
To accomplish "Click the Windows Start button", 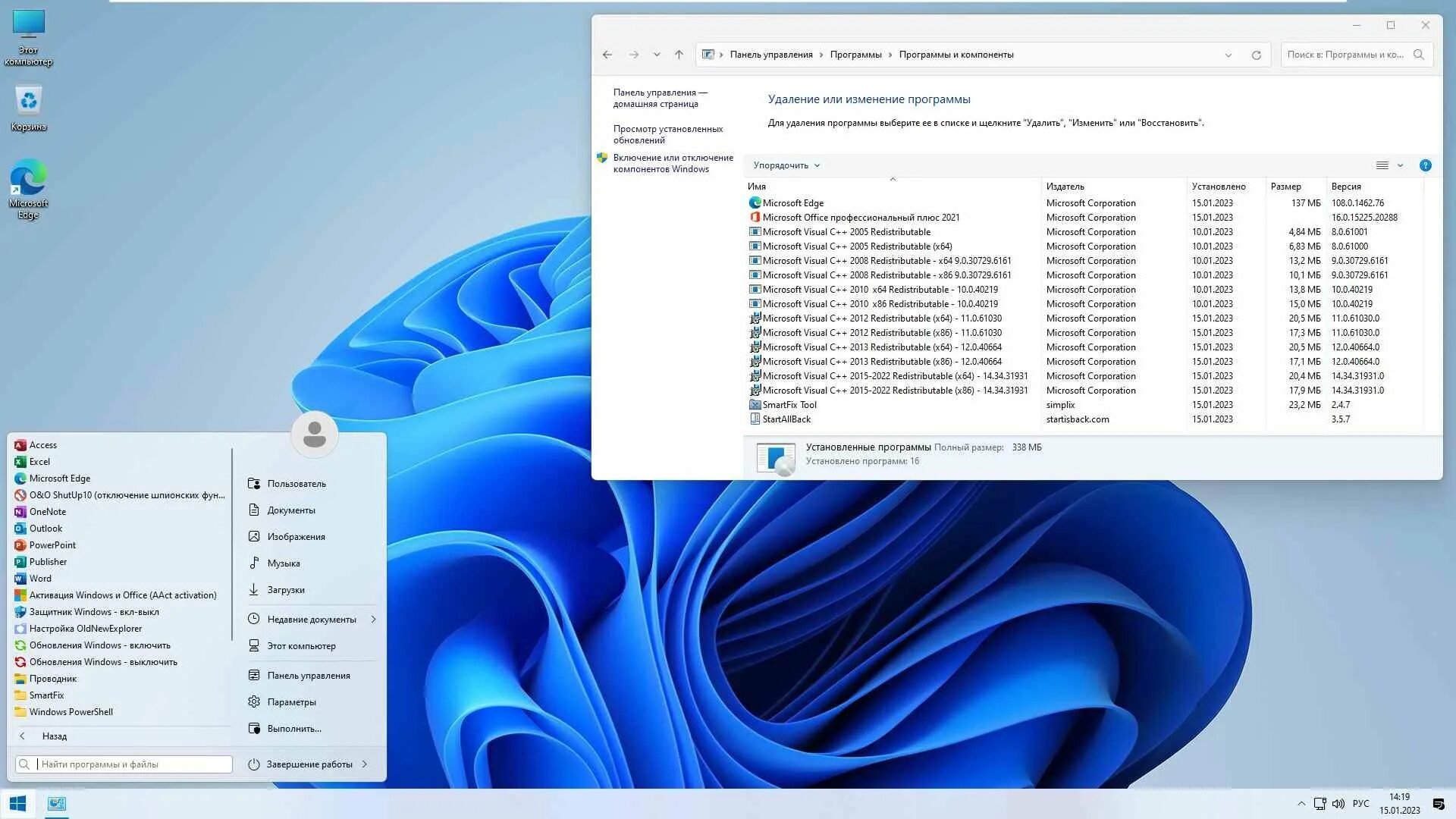I will coord(17,804).
